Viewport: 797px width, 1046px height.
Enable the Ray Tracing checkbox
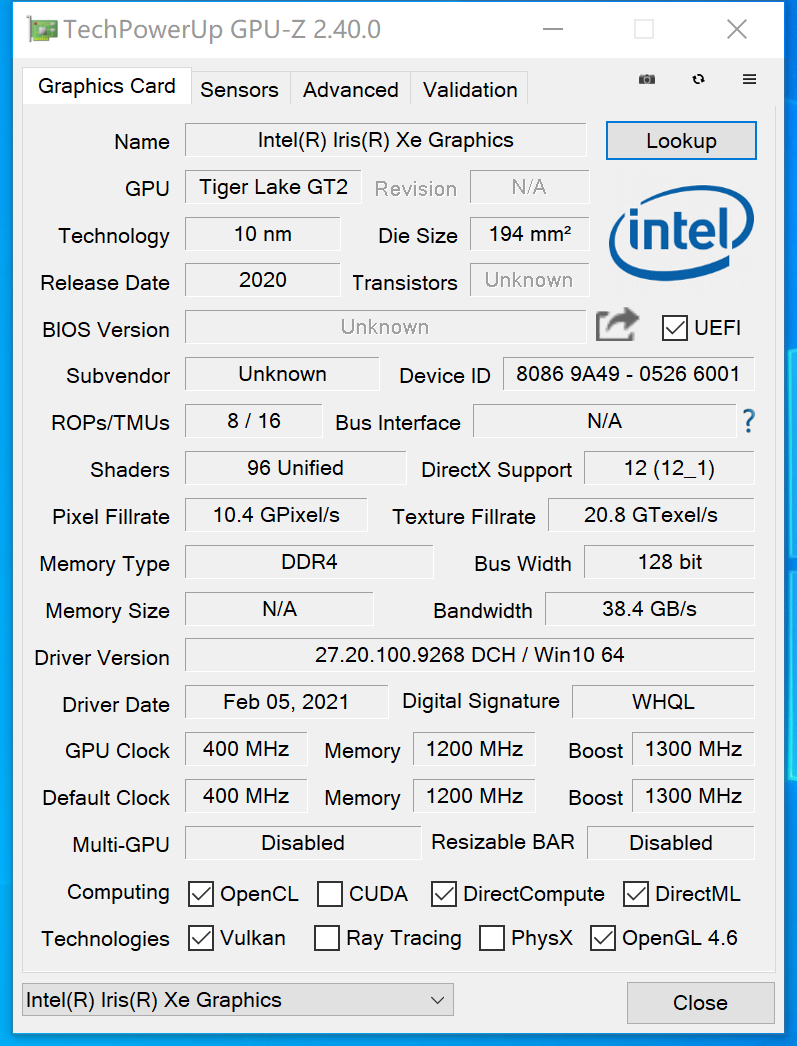pyautogui.click(x=327, y=938)
